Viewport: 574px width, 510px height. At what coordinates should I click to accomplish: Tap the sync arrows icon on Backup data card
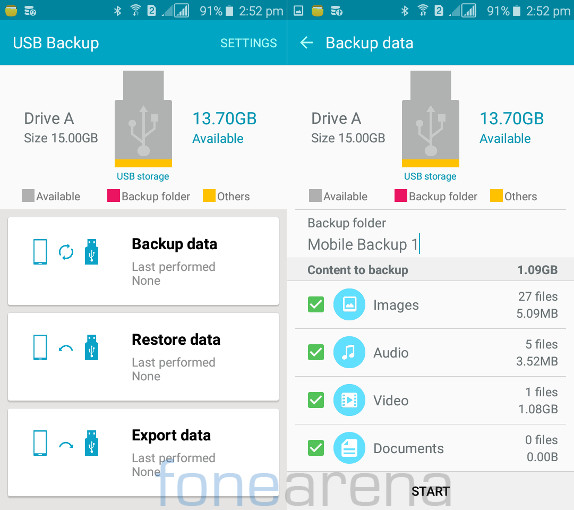click(x=66, y=252)
